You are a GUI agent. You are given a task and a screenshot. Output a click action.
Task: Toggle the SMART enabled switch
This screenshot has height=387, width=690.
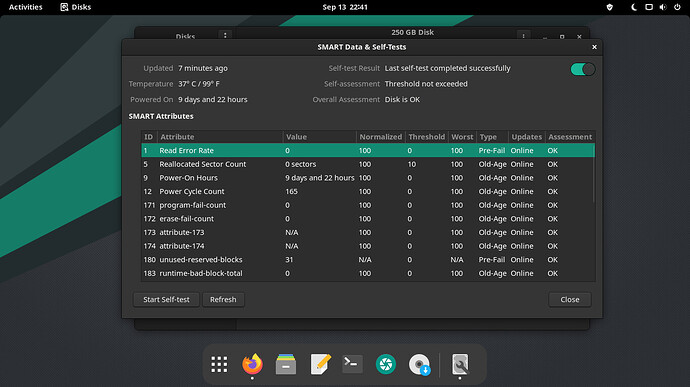(x=583, y=69)
